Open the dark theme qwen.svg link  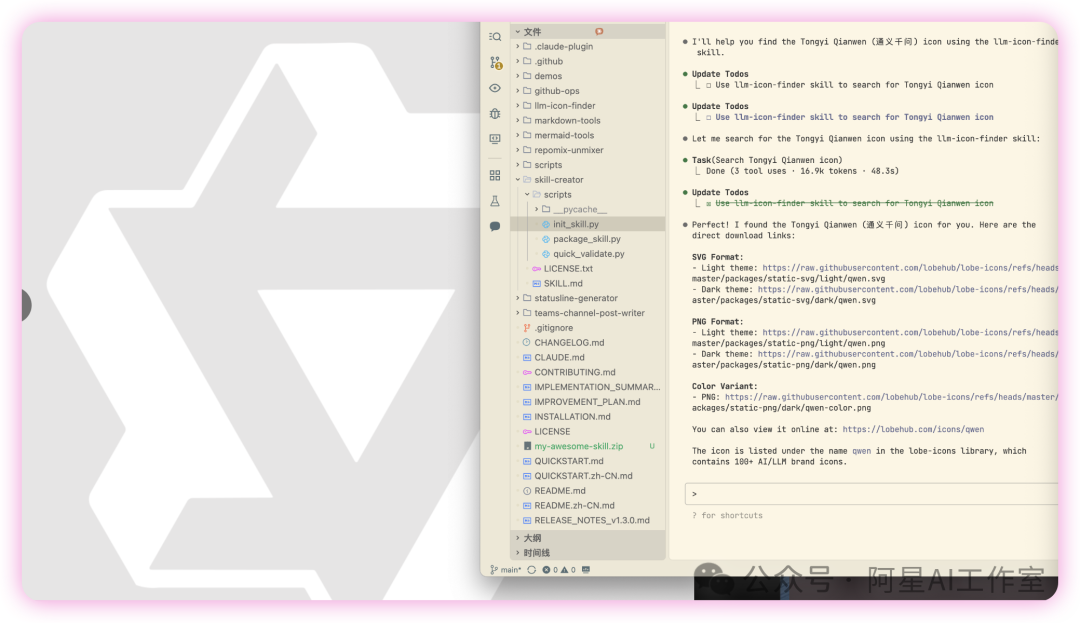pyautogui.click(x=908, y=290)
